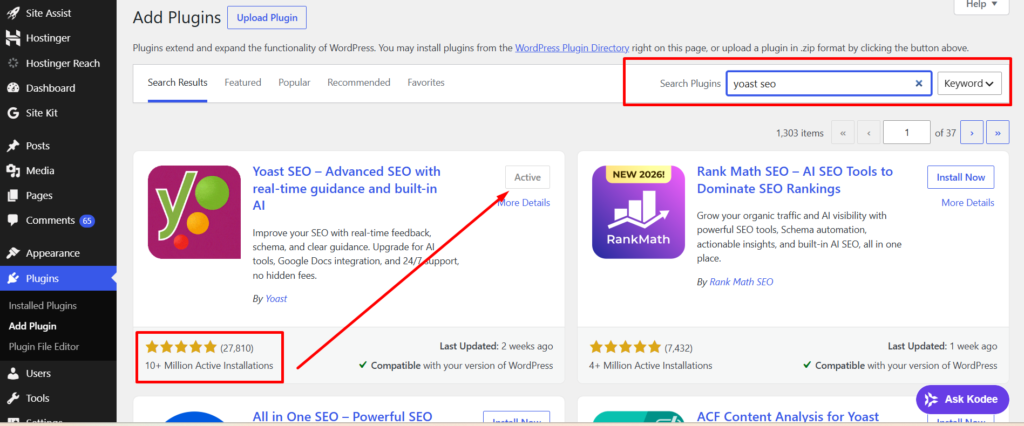Image resolution: width=1024 pixels, height=426 pixels.
Task: Click the 1,303 items count text
Action: click(x=800, y=133)
